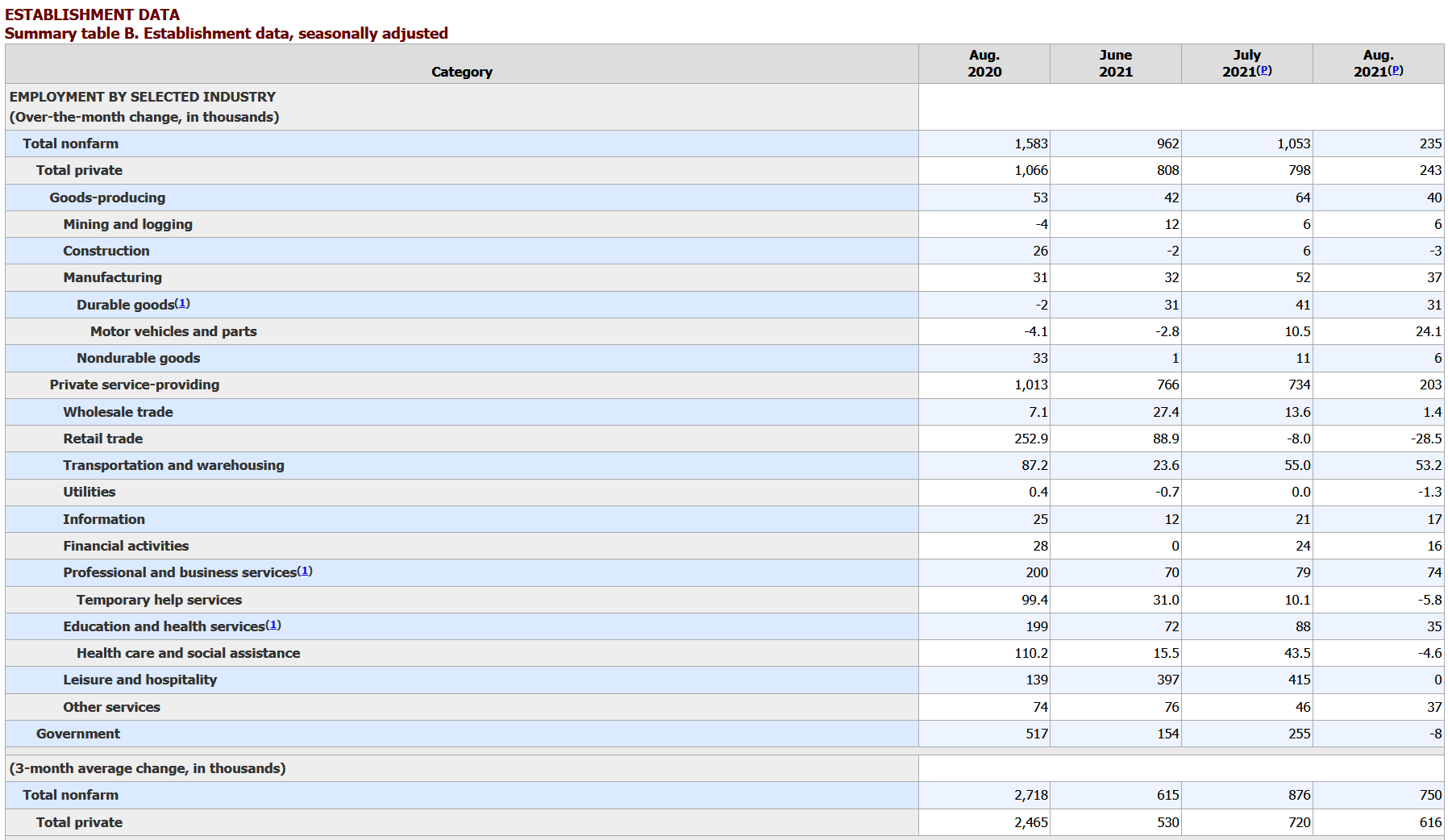
Task: Click the Summary table B caption
Action: pos(227,33)
